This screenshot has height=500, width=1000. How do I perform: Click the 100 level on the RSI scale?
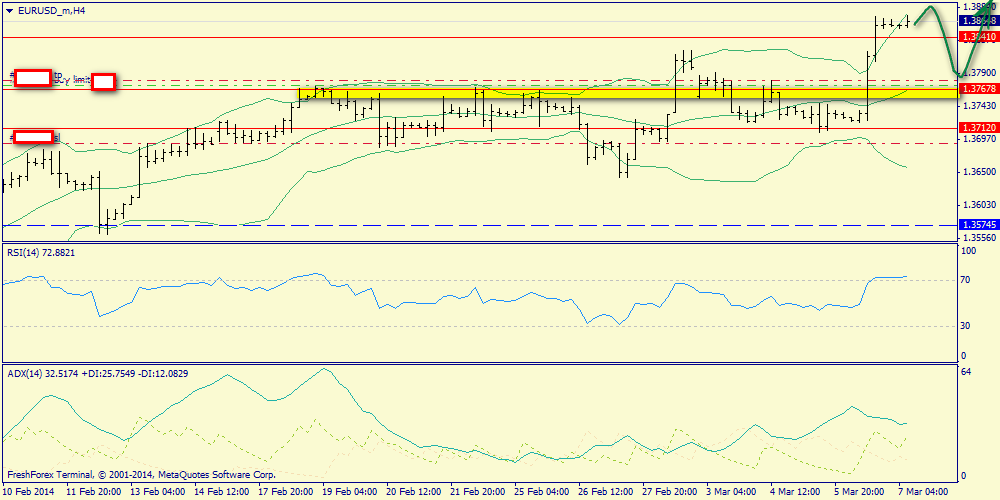[x=969, y=252]
